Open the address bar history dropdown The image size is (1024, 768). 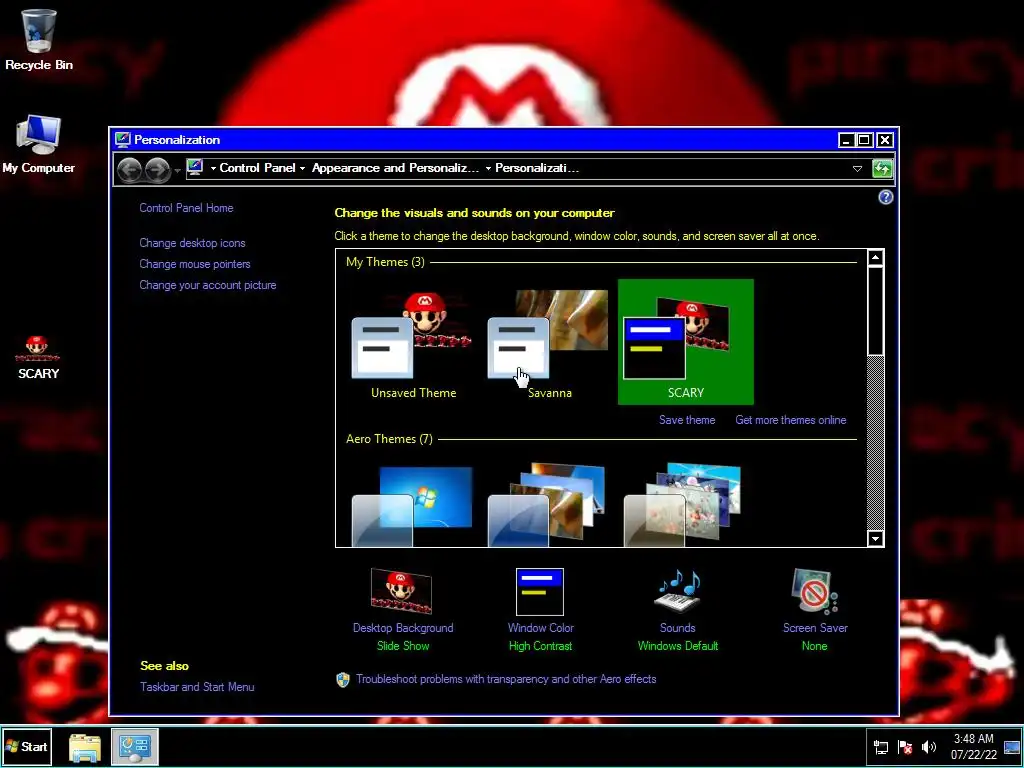(x=857, y=168)
